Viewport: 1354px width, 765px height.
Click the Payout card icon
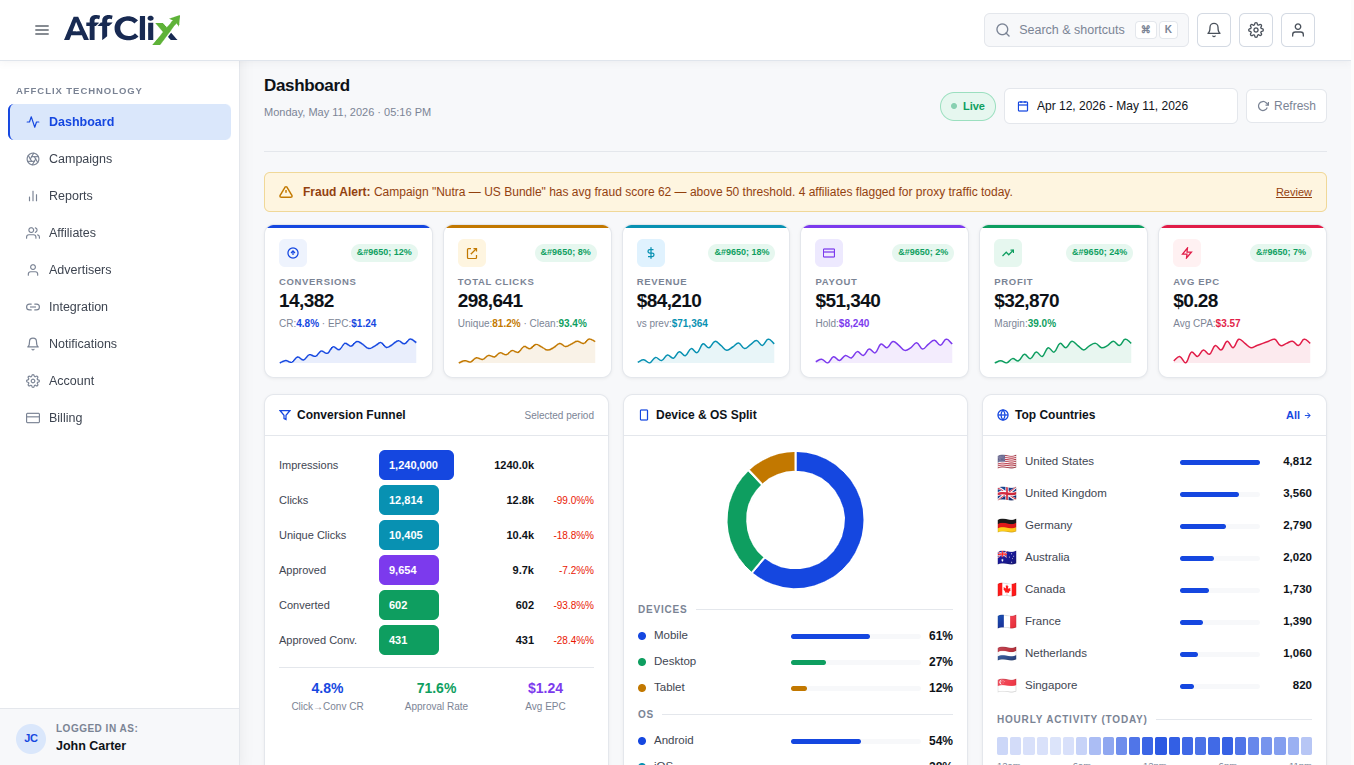point(829,253)
